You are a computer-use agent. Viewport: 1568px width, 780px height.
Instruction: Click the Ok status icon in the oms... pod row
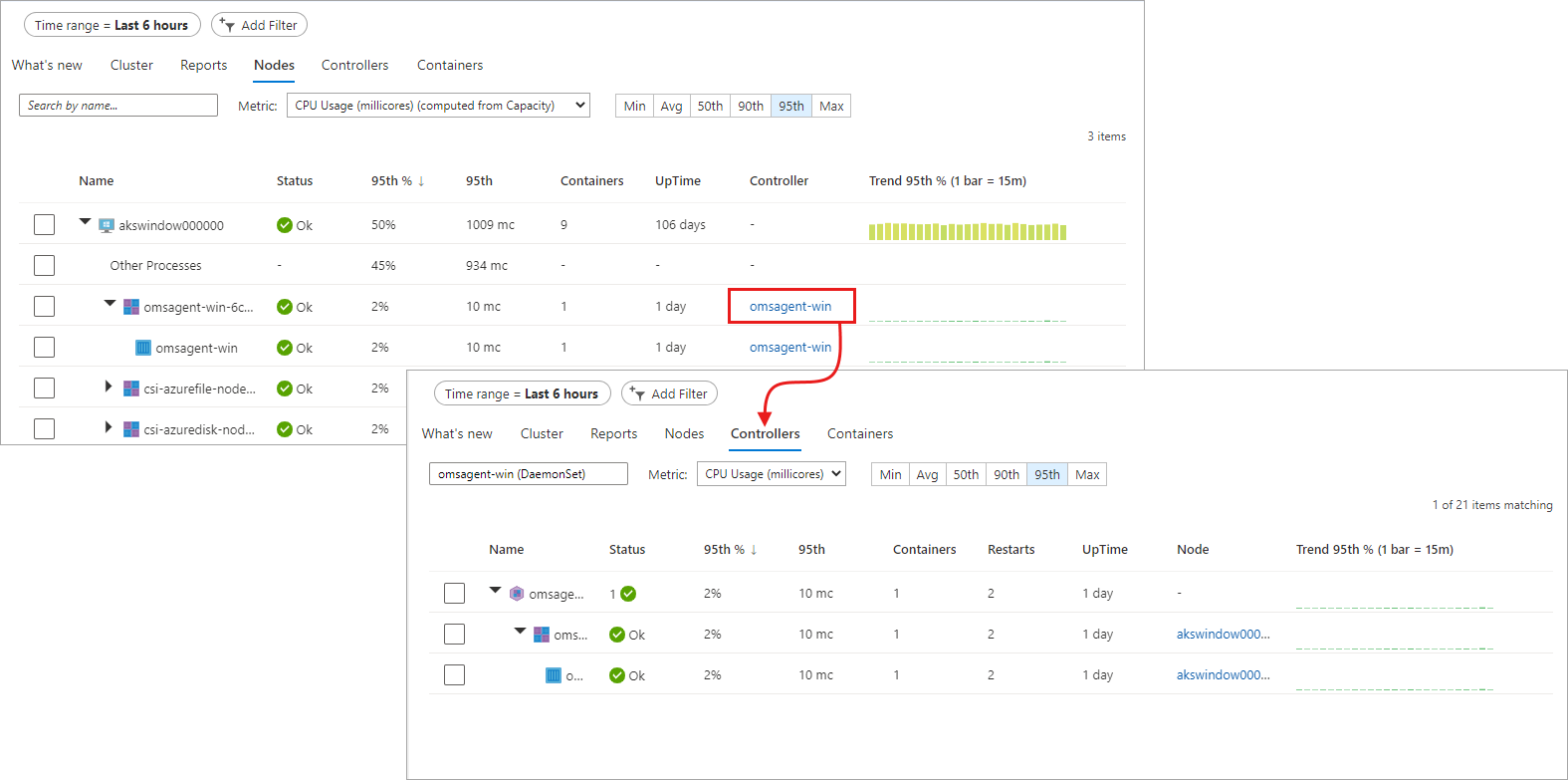click(x=617, y=635)
